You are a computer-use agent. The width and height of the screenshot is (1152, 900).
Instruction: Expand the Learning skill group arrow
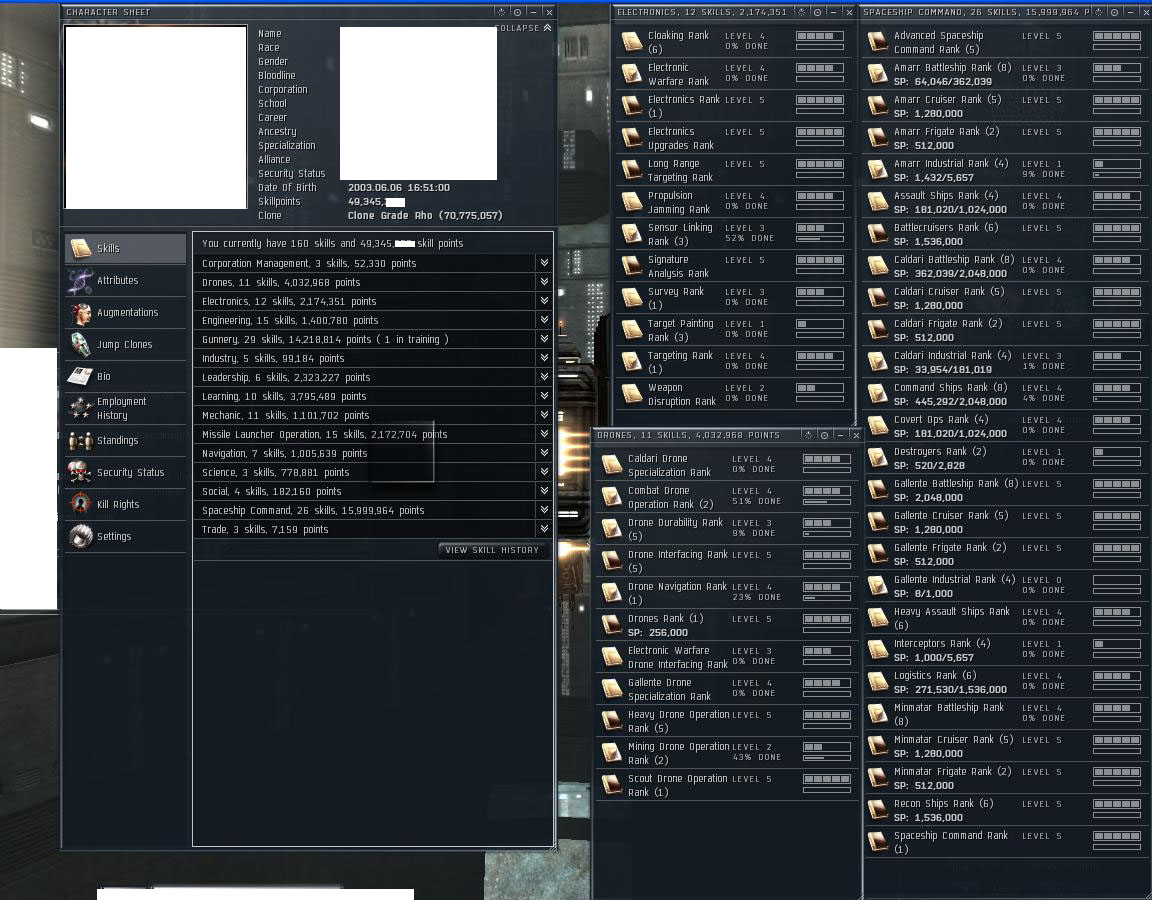click(544, 396)
